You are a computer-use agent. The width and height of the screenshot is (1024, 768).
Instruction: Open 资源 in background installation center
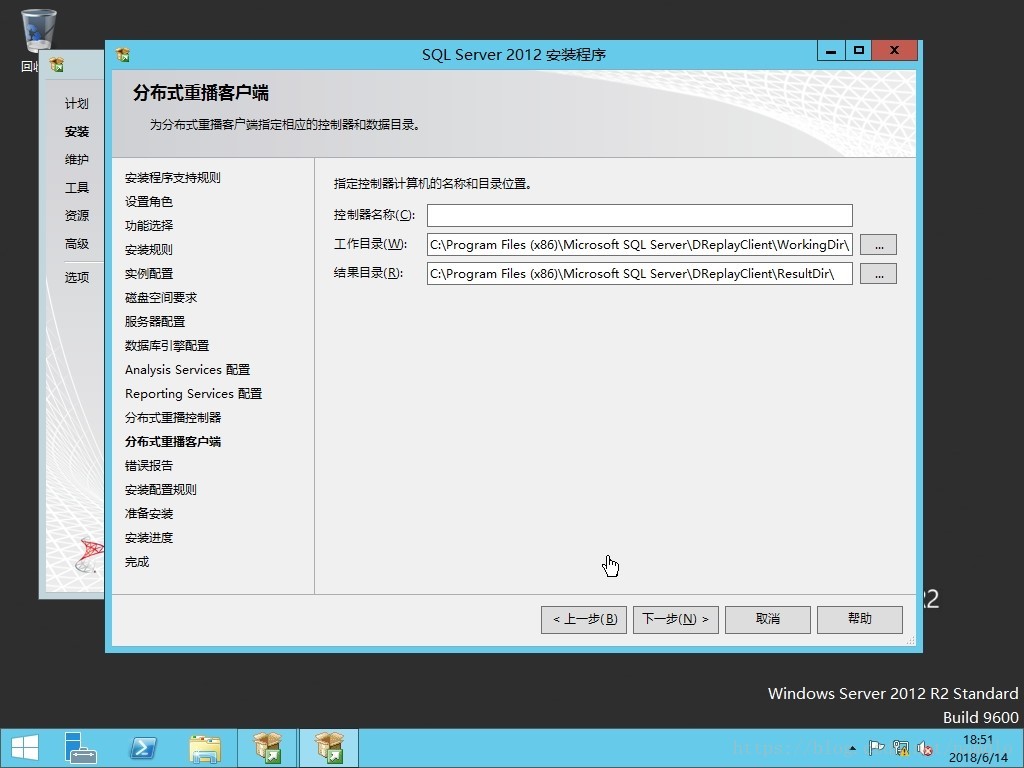(76, 216)
